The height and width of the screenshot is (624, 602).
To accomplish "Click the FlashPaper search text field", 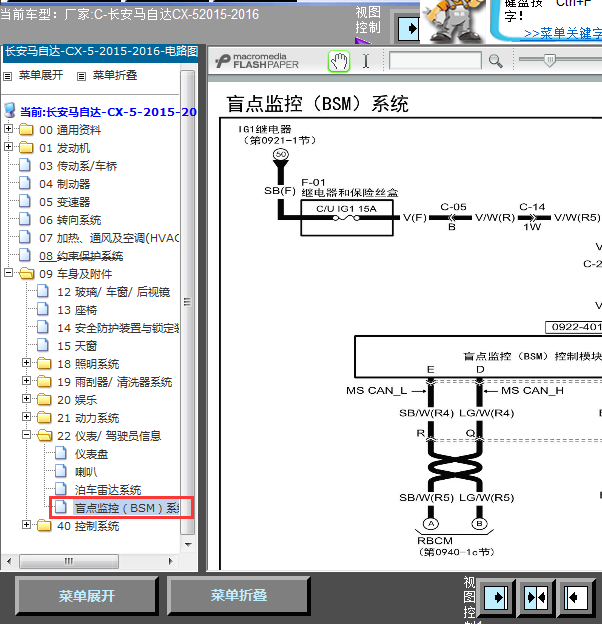I will (x=435, y=61).
